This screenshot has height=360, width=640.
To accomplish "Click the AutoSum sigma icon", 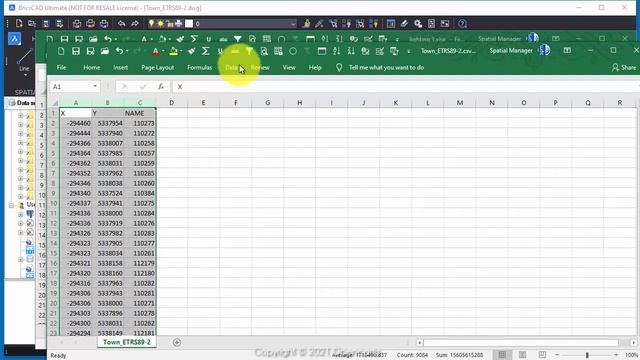I will pyautogui.click(x=206, y=51).
